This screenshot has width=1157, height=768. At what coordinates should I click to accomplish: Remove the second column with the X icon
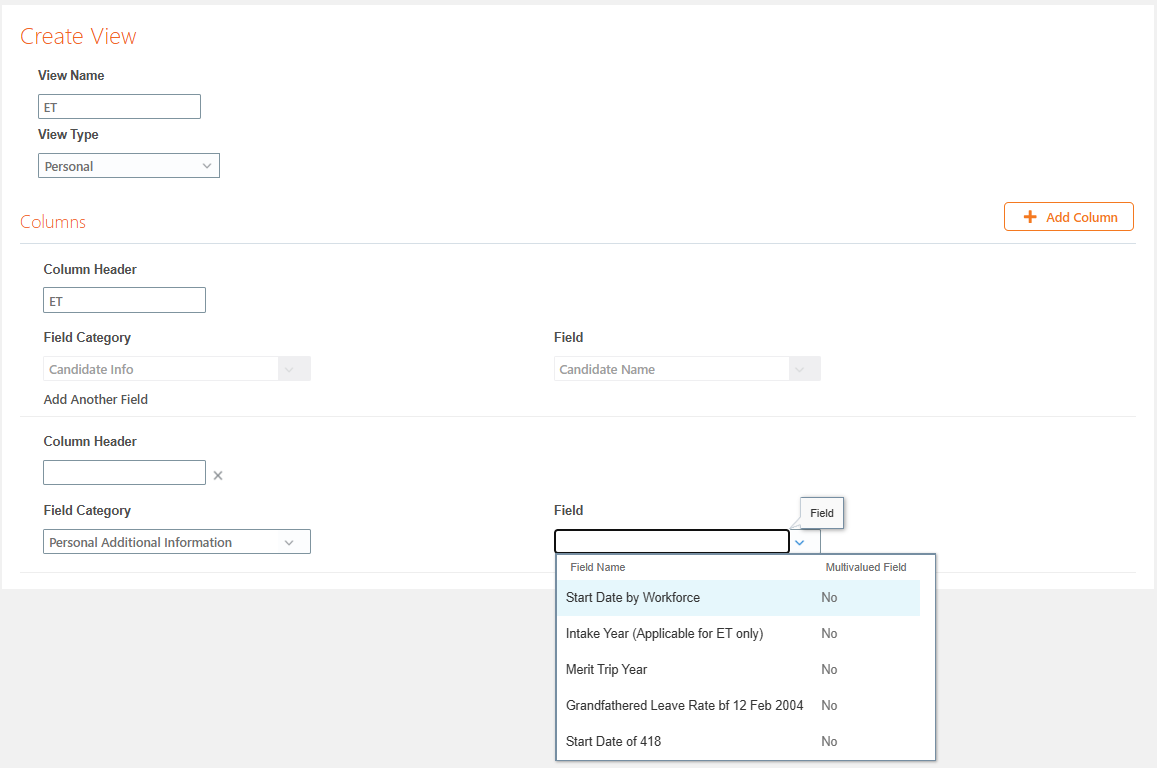(x=218, y=475)
